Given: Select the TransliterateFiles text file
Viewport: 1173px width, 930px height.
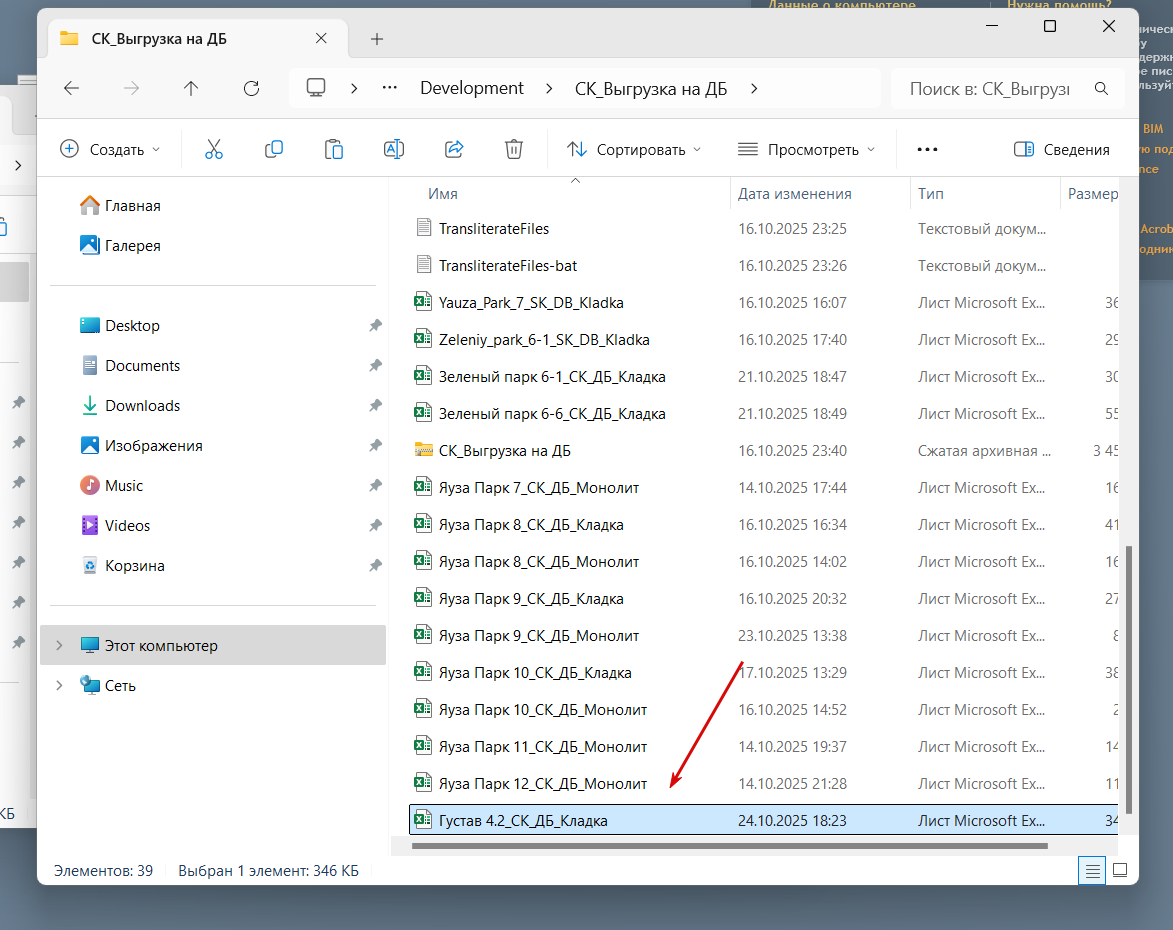Looking at the screenshot, I should click(x=763, y=229).
